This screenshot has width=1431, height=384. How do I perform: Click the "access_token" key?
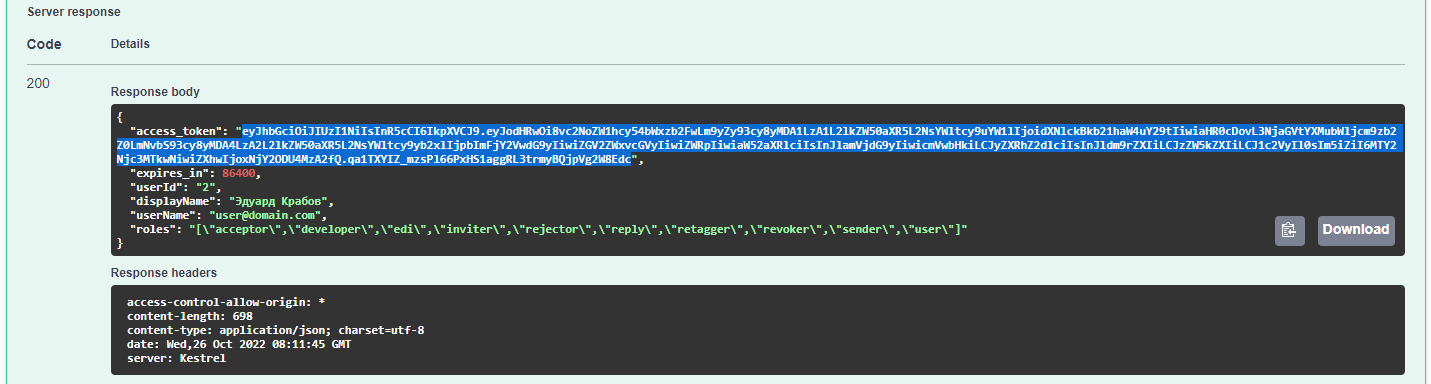coord(179,131)
